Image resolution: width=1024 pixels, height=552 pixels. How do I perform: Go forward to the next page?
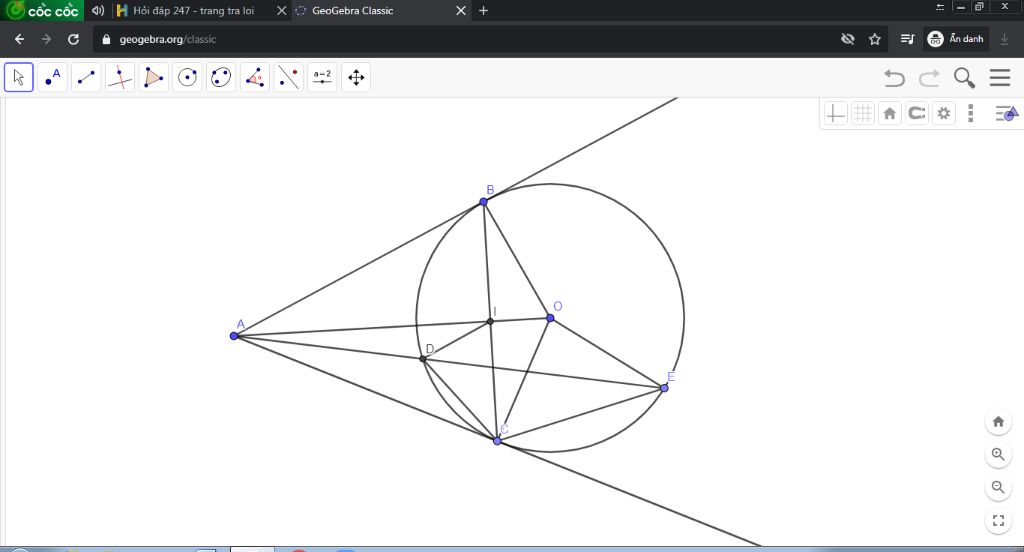click(x=46, y=39)
